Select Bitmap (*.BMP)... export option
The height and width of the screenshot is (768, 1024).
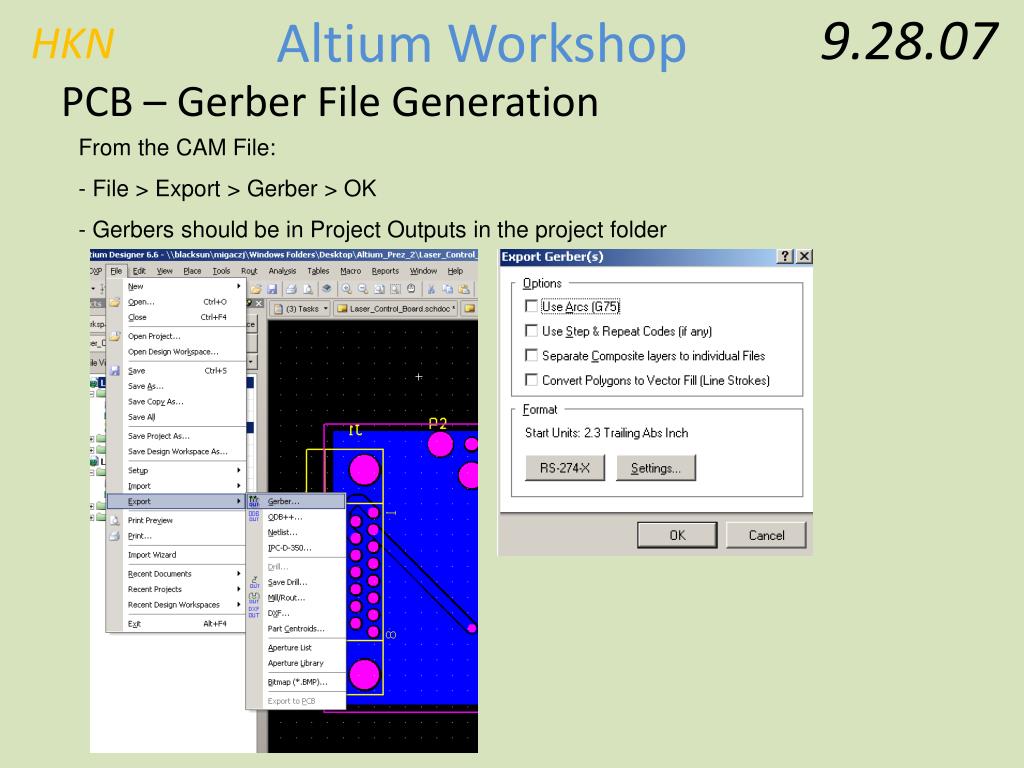tap(297, 682)
